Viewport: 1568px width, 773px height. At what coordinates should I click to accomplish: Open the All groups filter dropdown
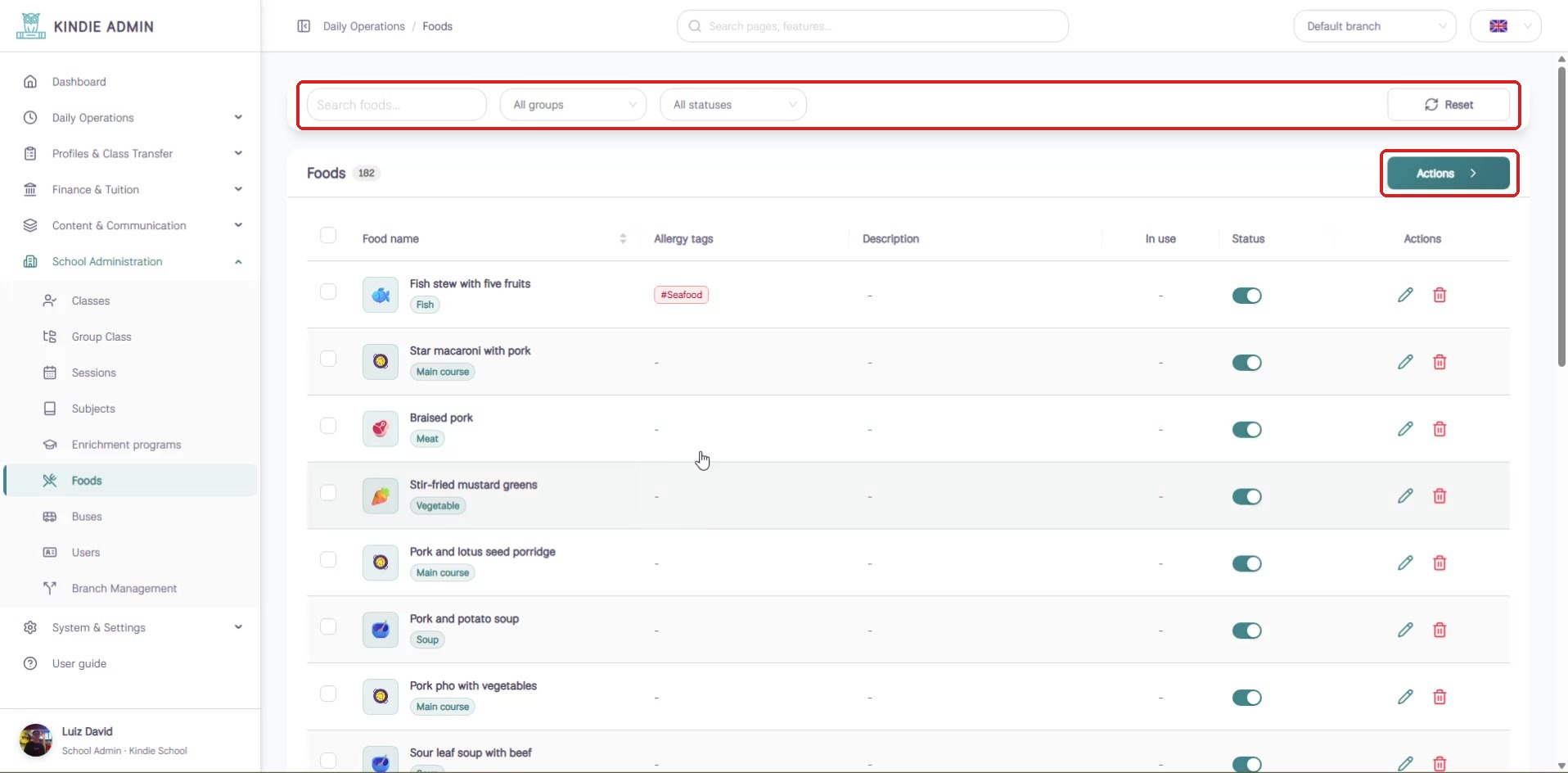coord(574,105)
